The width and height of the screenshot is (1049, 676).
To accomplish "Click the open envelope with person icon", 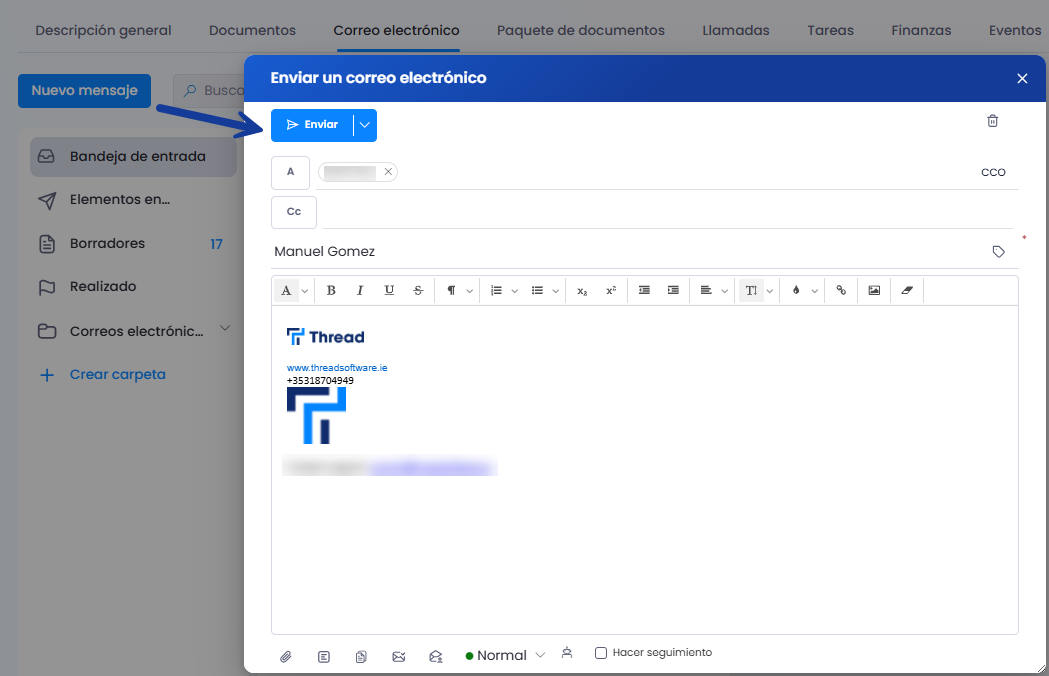I will [436, 657].
